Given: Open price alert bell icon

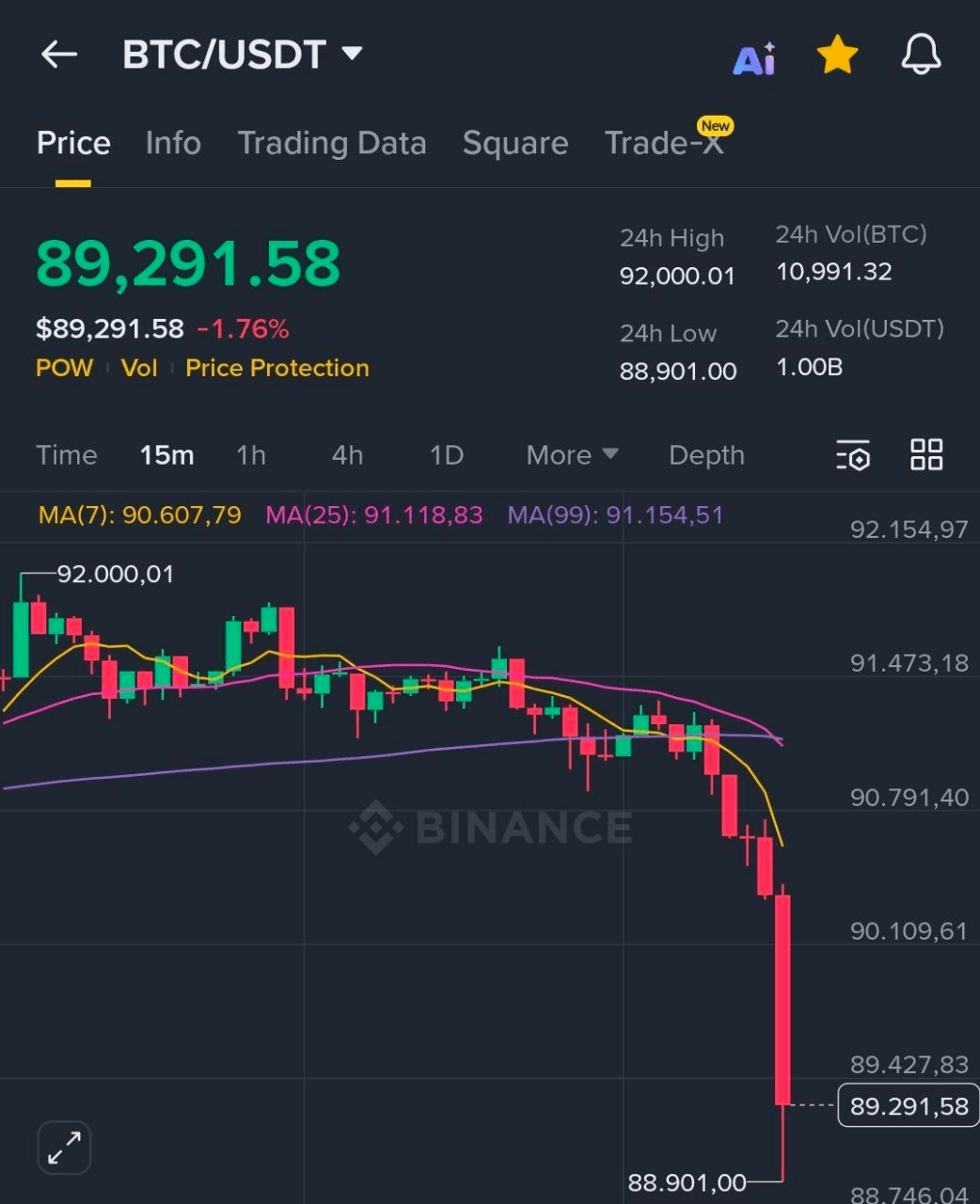Looking at the screenshot, I should coord(921,55).
